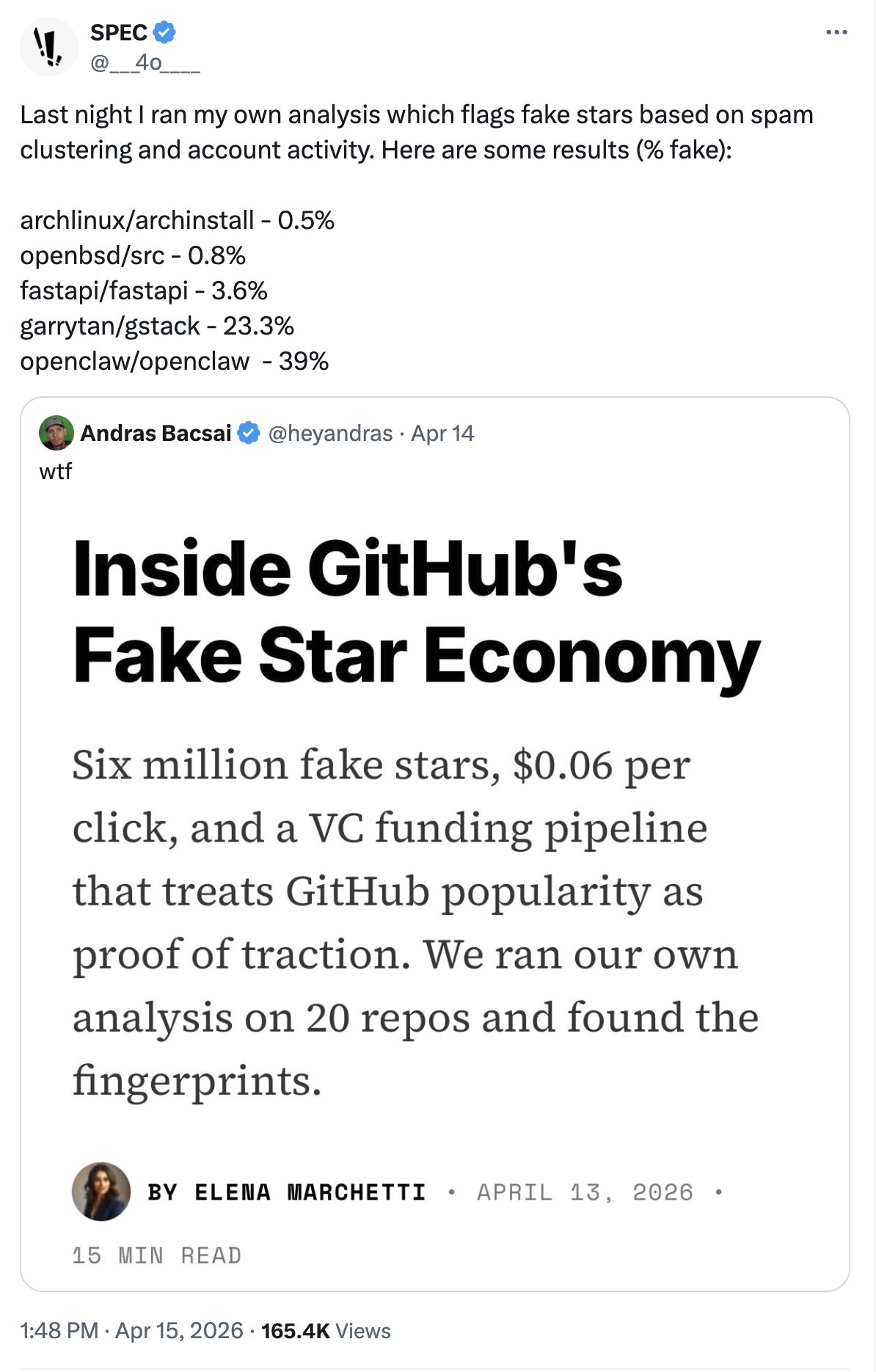Screen dimensions: 876x1372
Task: Click the 165.4K Views count
Action: [x=326, y=1330]
